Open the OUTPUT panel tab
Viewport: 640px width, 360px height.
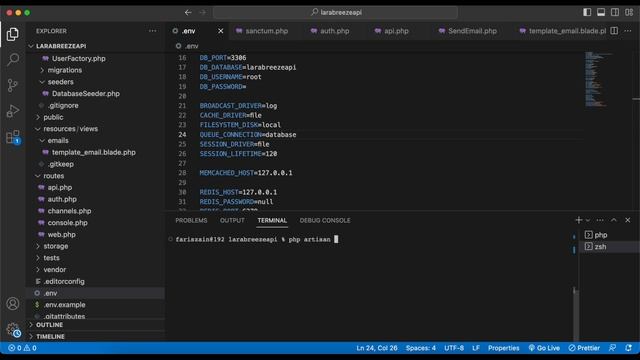pyautogui.click(x=232, y=220)
